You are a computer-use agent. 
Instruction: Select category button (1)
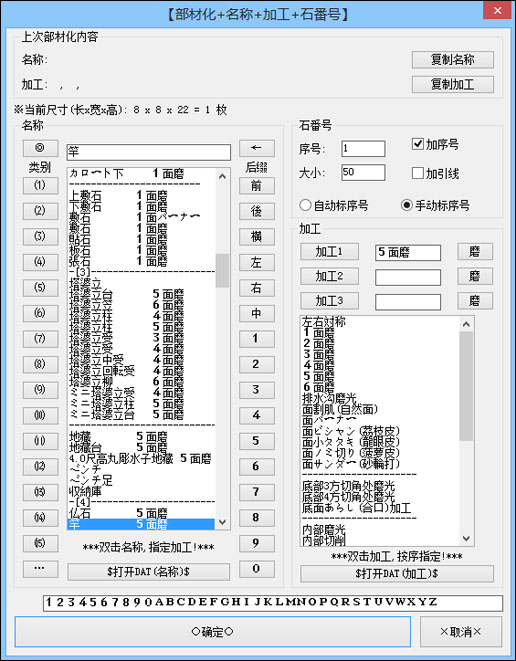click(x=40, y=185)
